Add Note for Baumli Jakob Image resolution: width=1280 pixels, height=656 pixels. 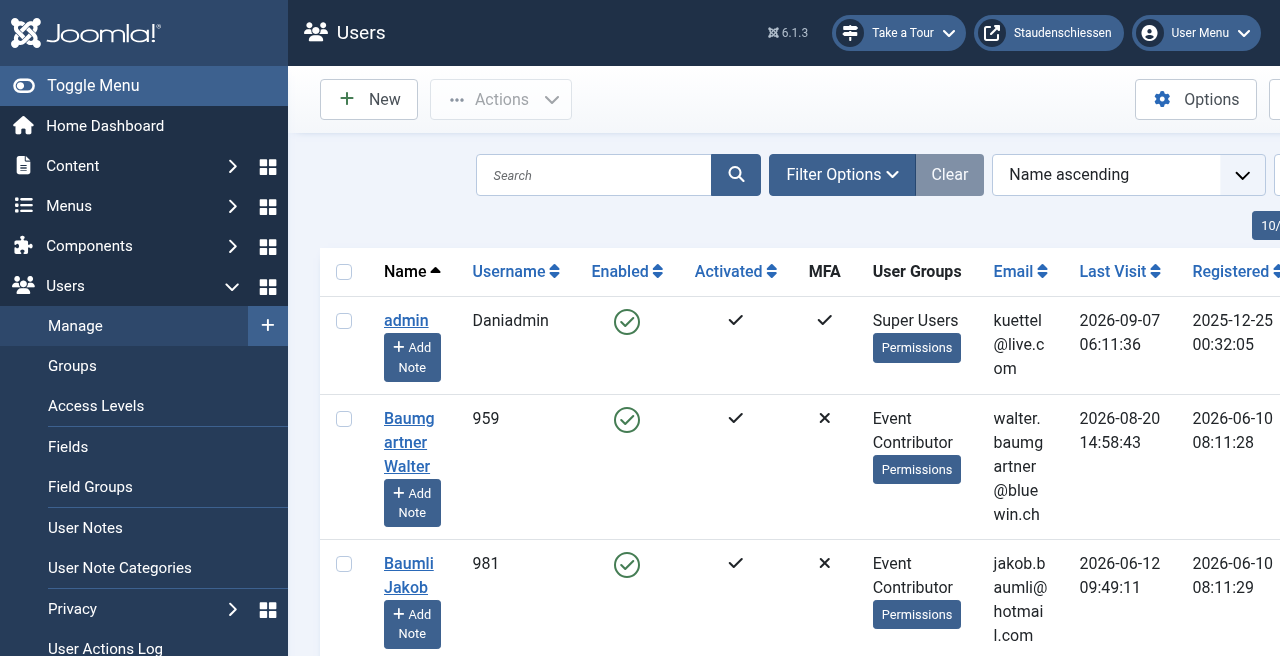tap(412, 624)
